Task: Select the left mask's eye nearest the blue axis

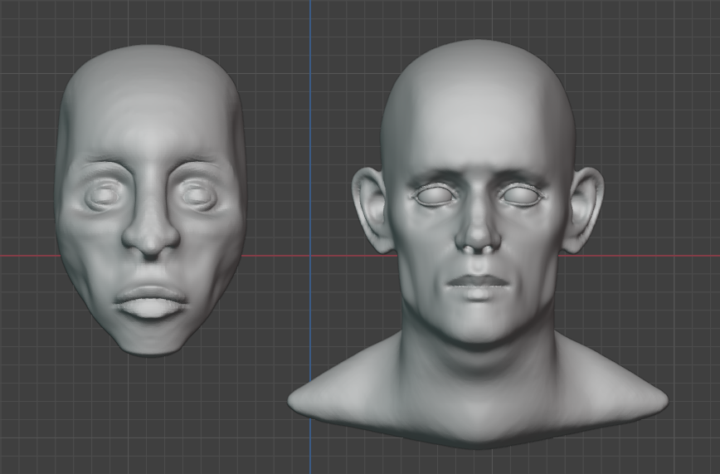Action: (x=198, y=194)
